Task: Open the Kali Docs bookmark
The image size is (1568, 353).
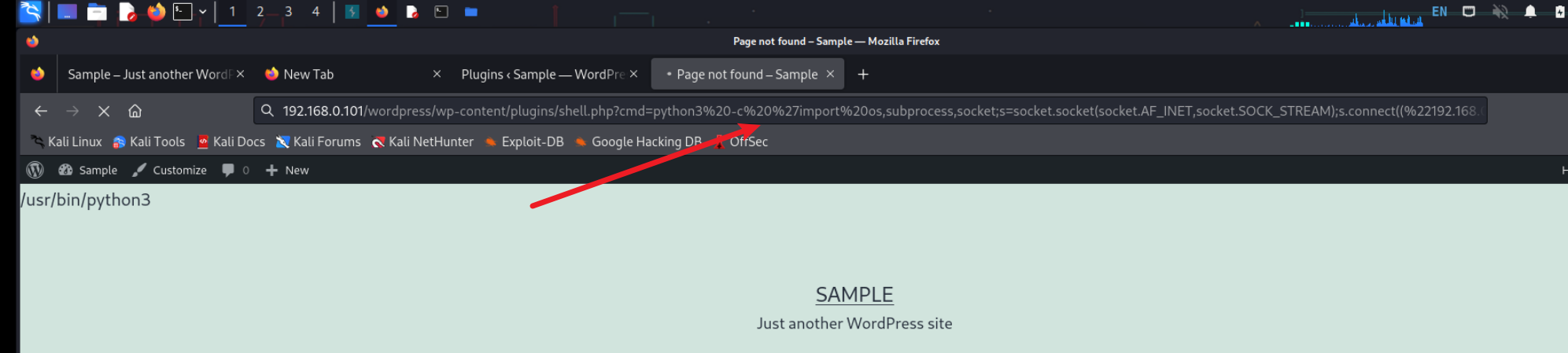Action: coord(231,142)
